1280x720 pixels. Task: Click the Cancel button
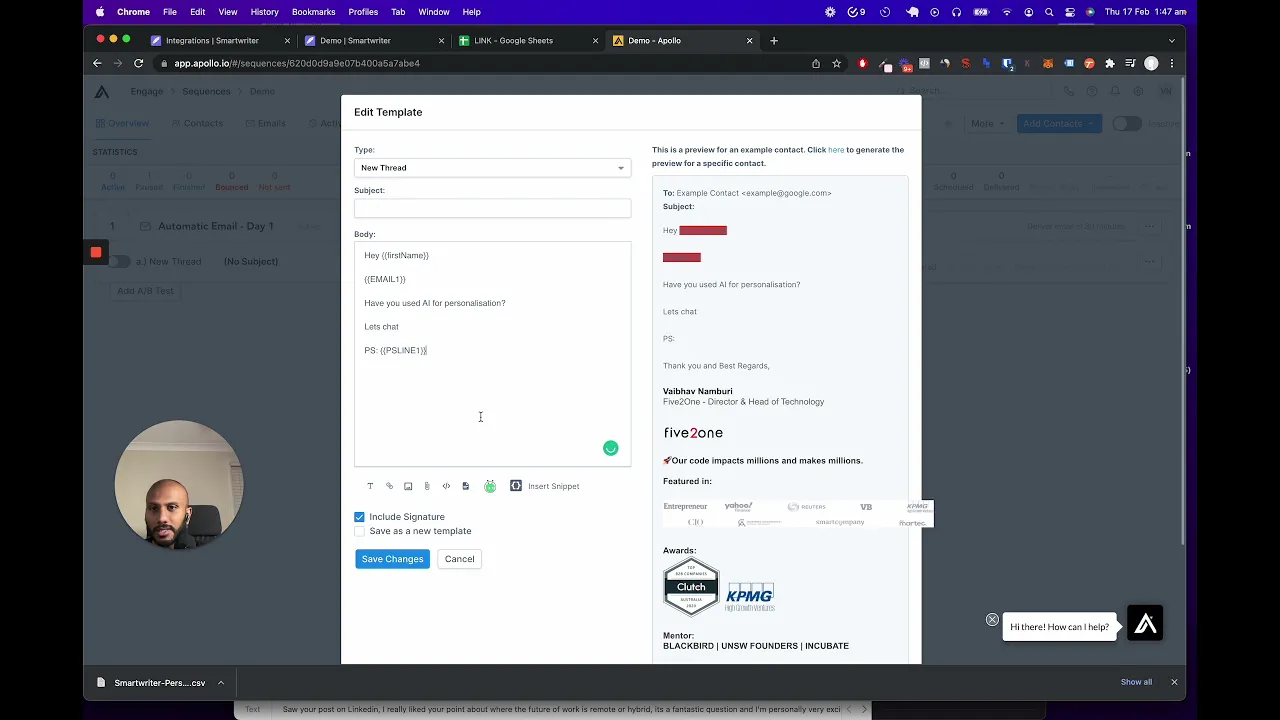point(459,559)
